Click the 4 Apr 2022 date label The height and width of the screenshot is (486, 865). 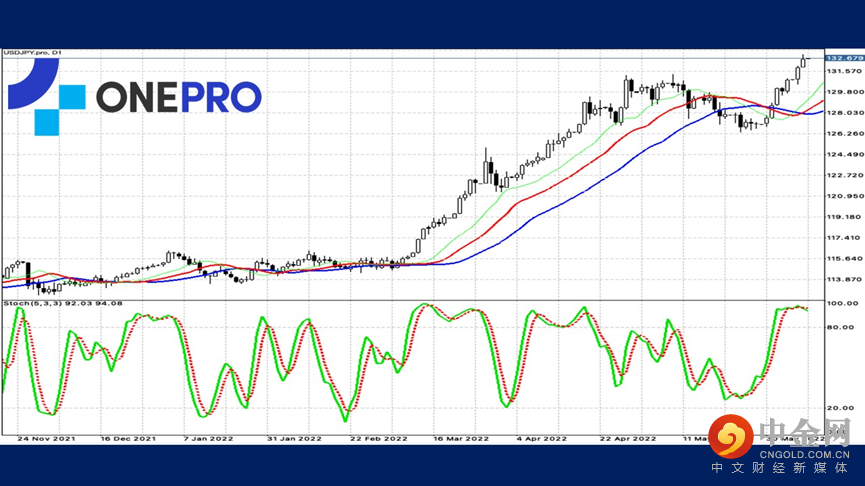click(x=542, y=439)
